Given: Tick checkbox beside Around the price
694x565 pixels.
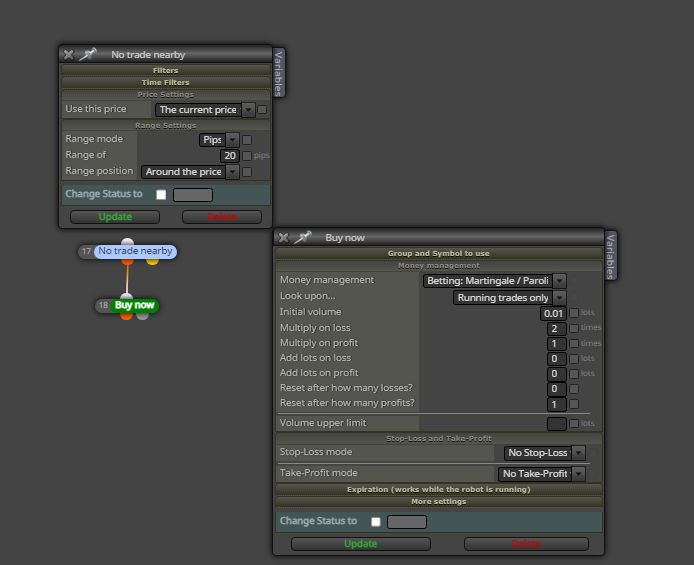Looking at the screenshot, I should (x=247, y=172).
